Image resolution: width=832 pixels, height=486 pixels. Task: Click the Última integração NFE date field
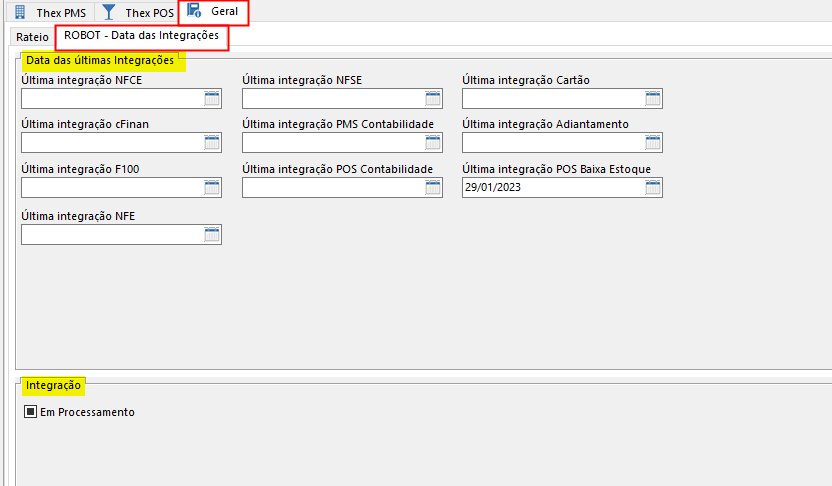pyautogui.click(x=111, y=234)
